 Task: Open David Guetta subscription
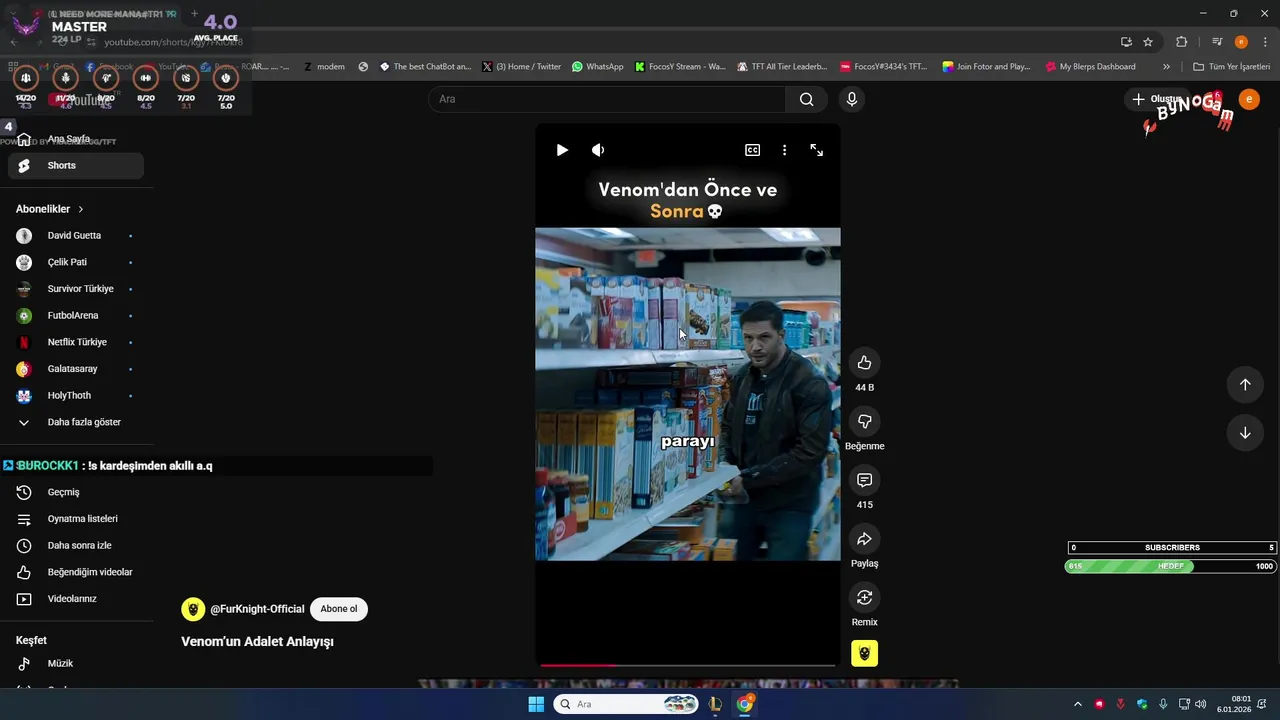[75, 236]
